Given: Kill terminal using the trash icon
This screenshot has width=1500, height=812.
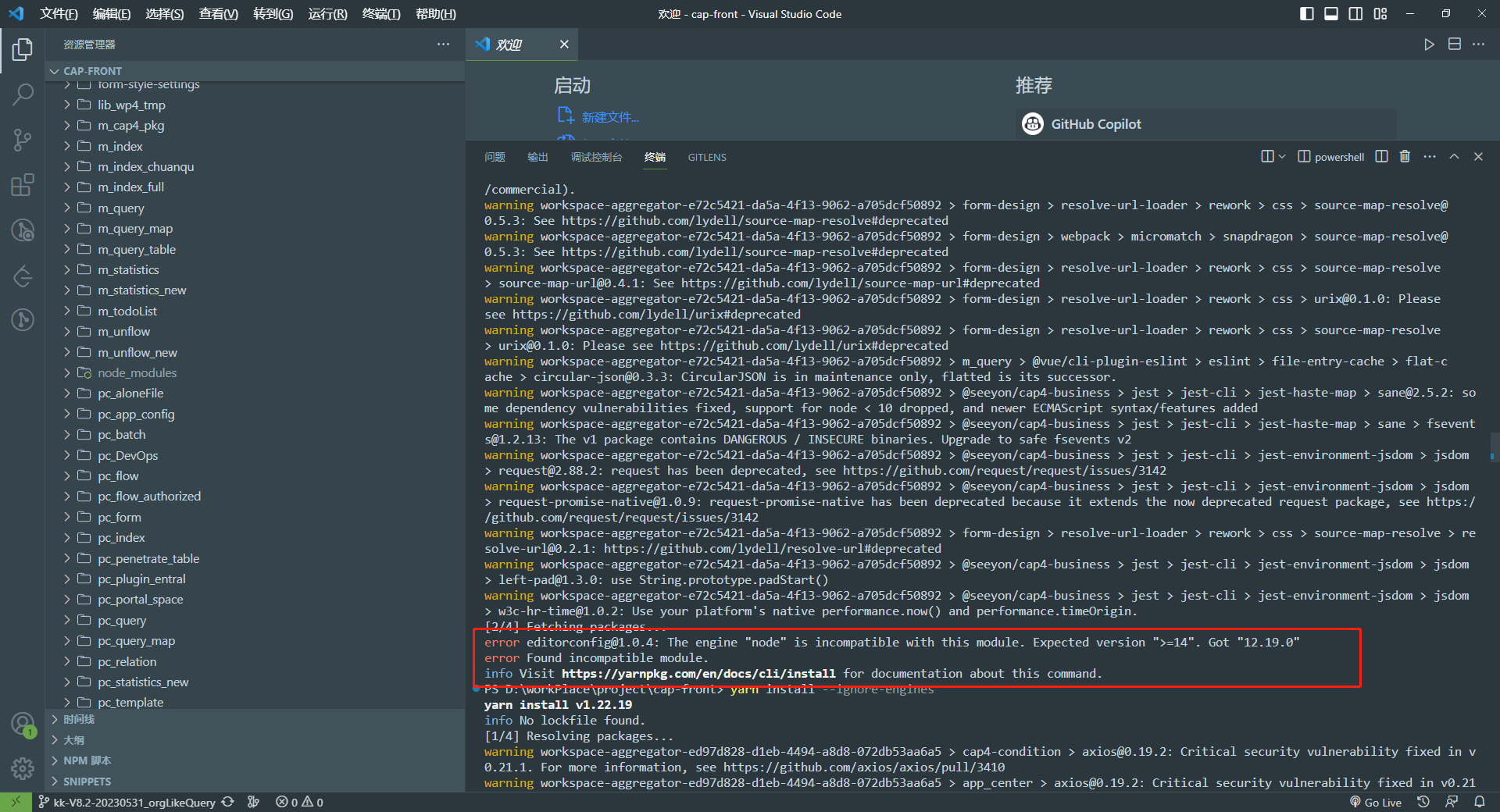Looking at the screenshot, I should tap(1405, 157).
